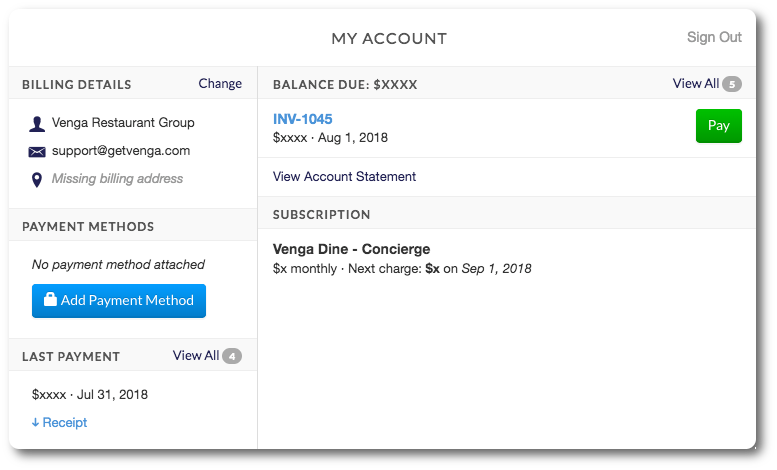Open invoice INV-1045
The width and height of the screenshot is (777, 470).
tap(302, 119)
